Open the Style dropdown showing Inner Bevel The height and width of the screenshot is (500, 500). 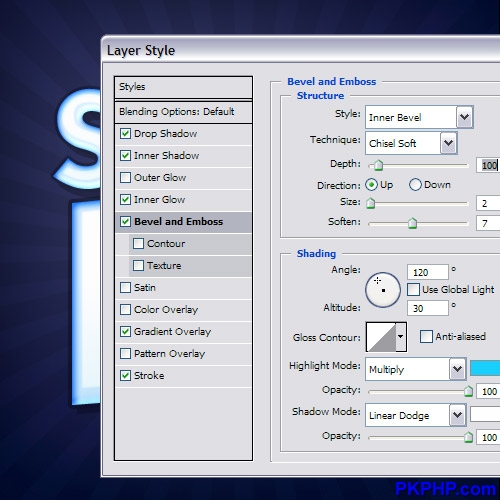click(419, 117)
